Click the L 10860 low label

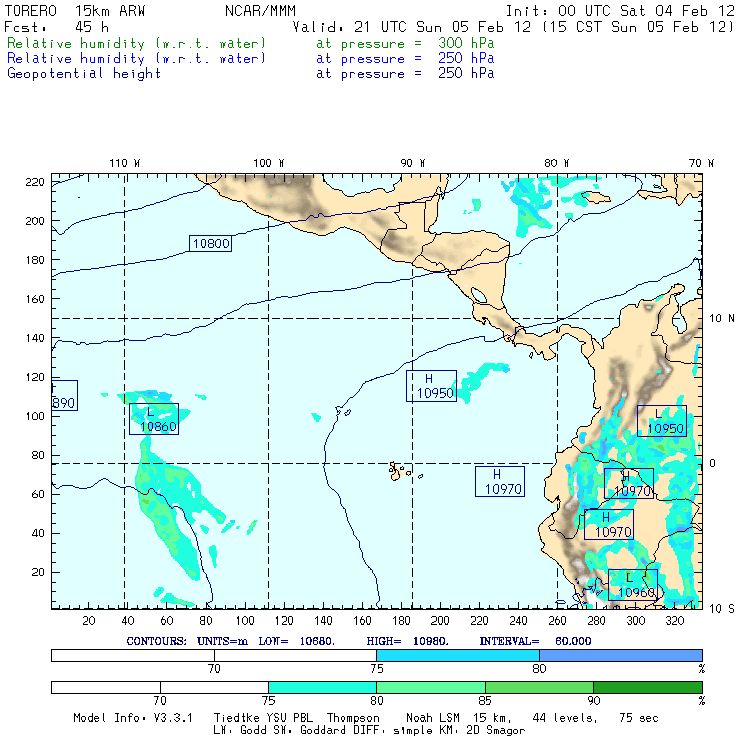pos(154,419)
